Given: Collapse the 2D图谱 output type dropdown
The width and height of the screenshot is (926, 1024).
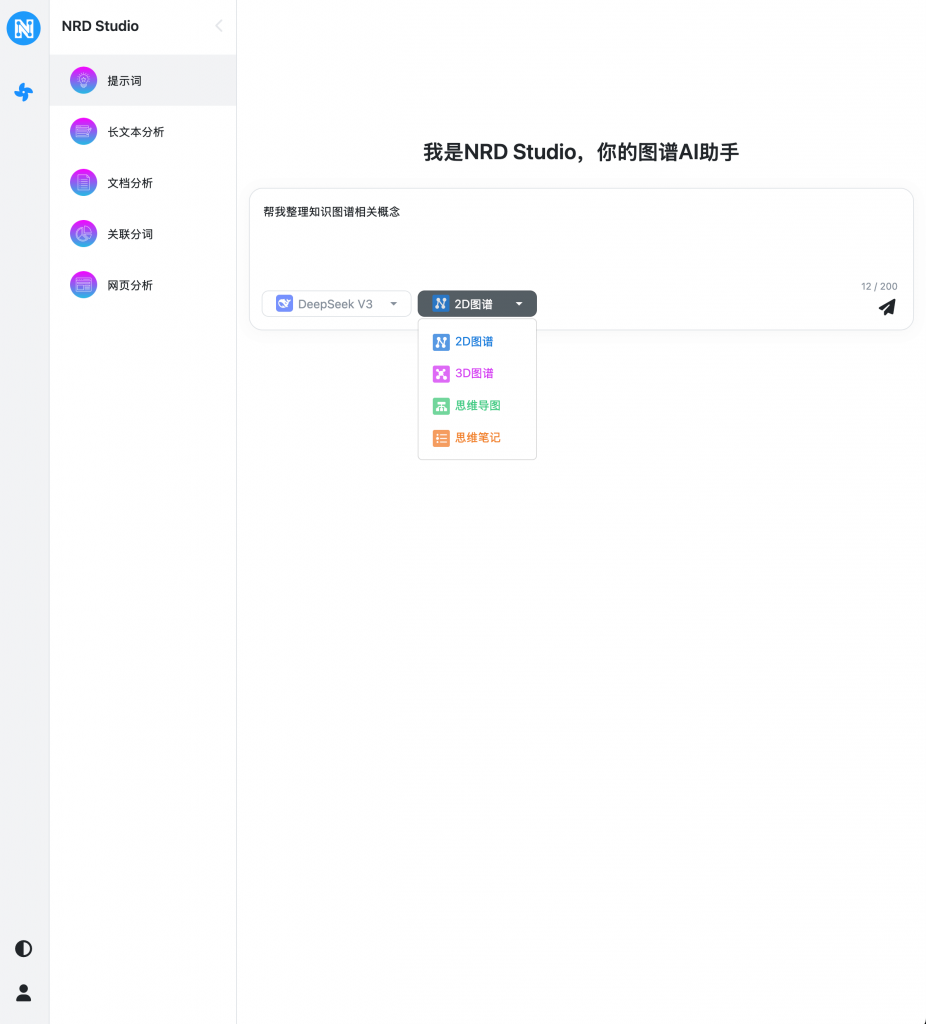Looking at the screenshot, I should 477,304.
